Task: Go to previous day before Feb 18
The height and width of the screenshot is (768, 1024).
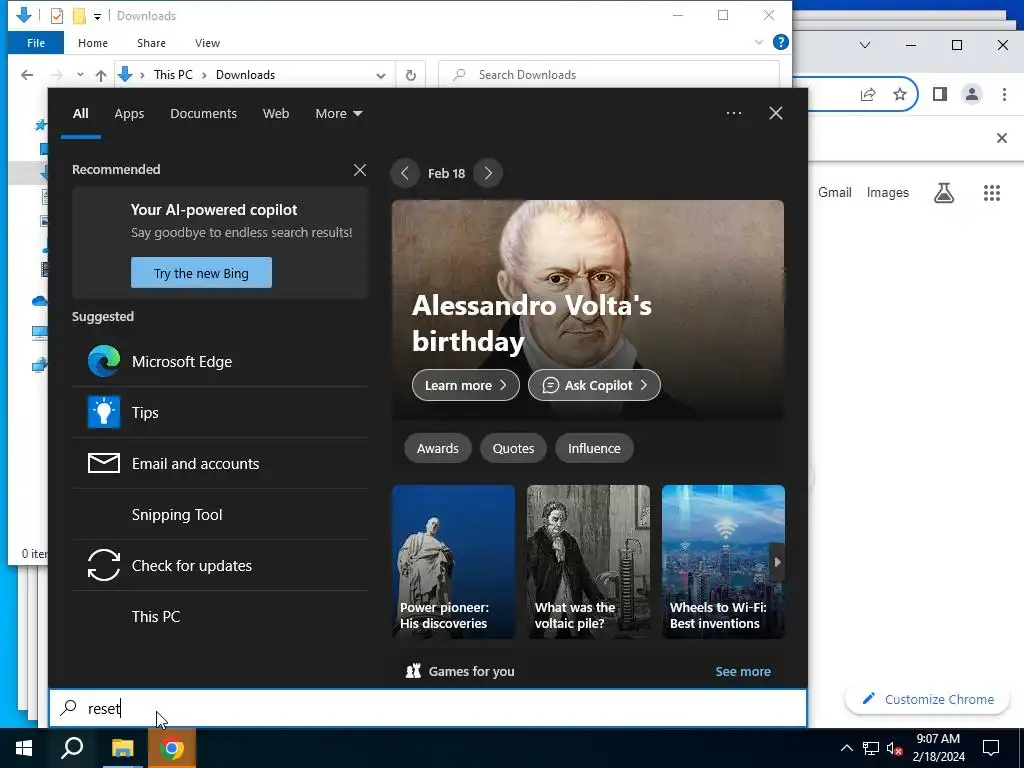Action: (405, 173)
